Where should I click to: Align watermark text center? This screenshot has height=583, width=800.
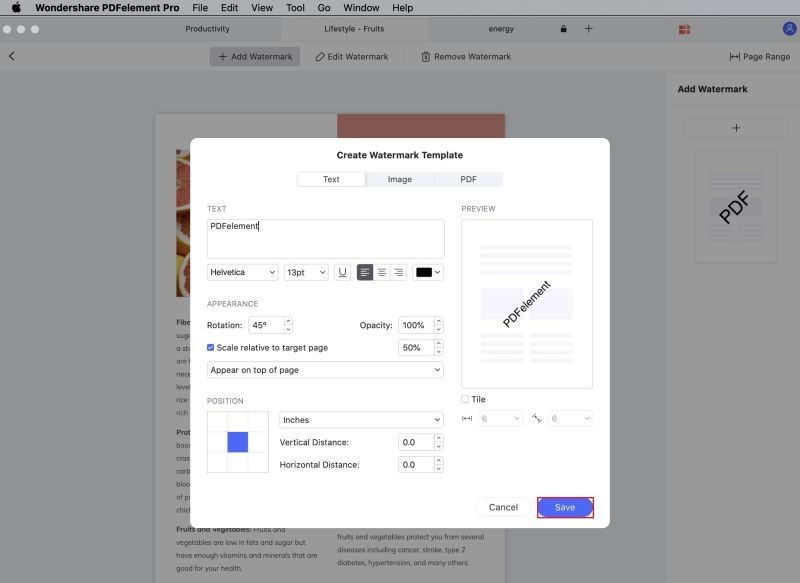point(382,272)
